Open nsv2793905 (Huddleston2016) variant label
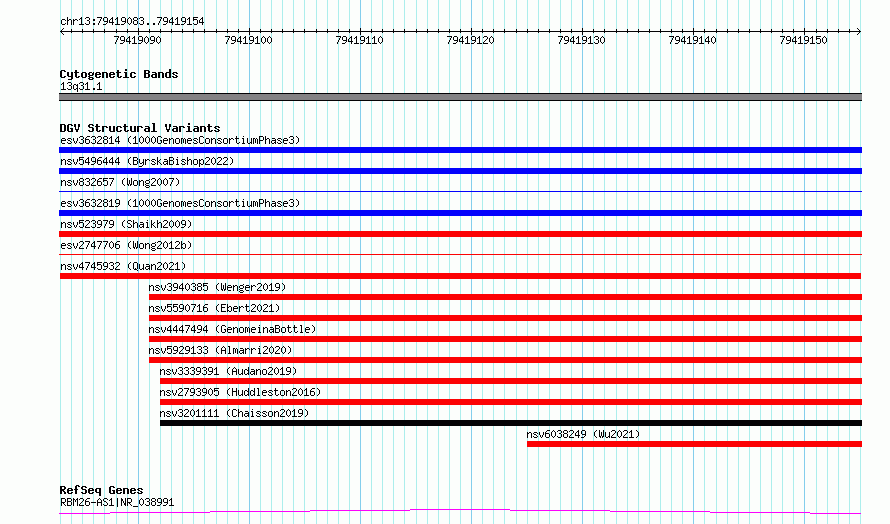890x524 pixels. 240,392
